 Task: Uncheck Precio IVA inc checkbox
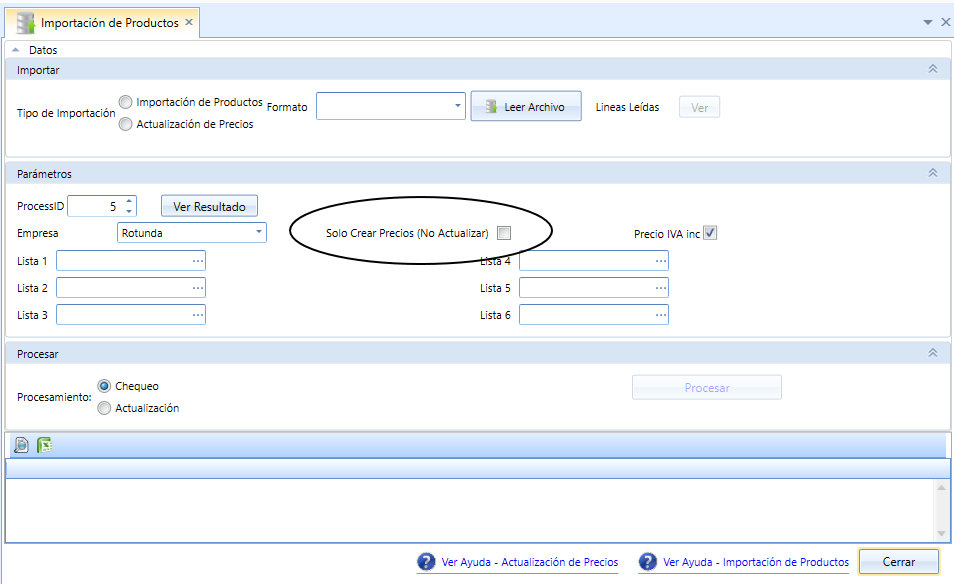[x=710, y=233]
